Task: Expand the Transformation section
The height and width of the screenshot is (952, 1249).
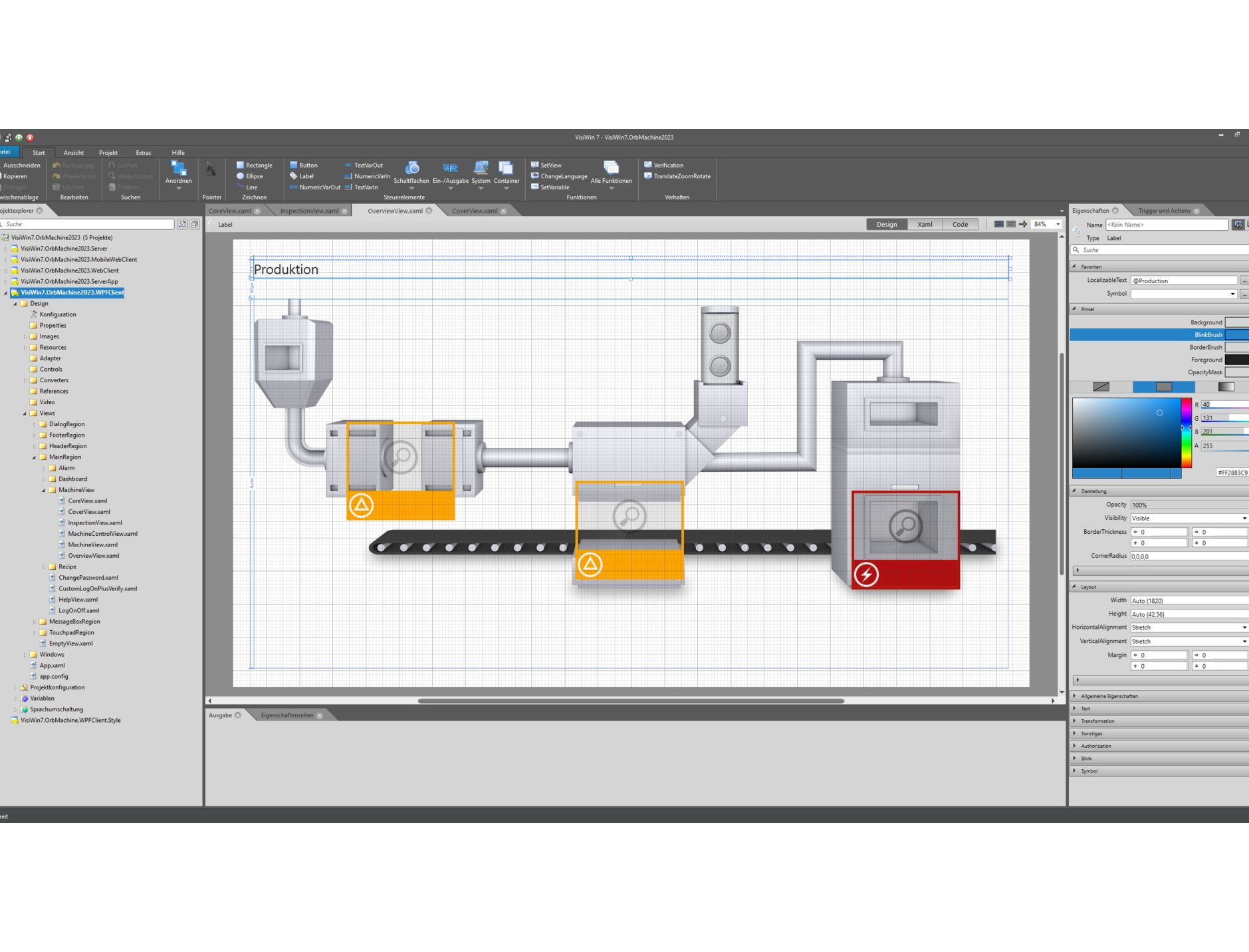Action: coord(1159,721)
